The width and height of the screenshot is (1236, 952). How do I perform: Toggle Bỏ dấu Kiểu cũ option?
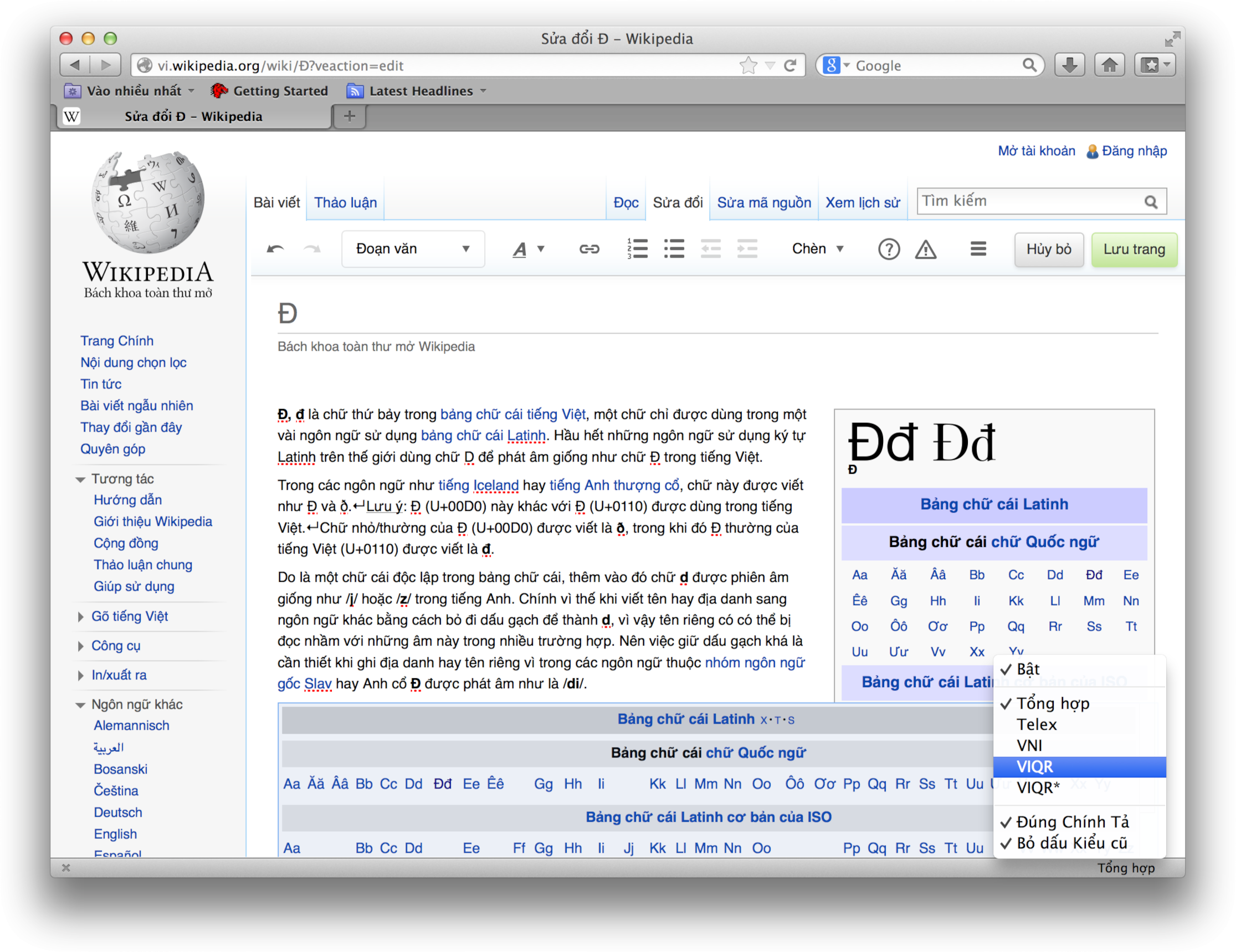pyautogui.click(x=1079, y=843)
